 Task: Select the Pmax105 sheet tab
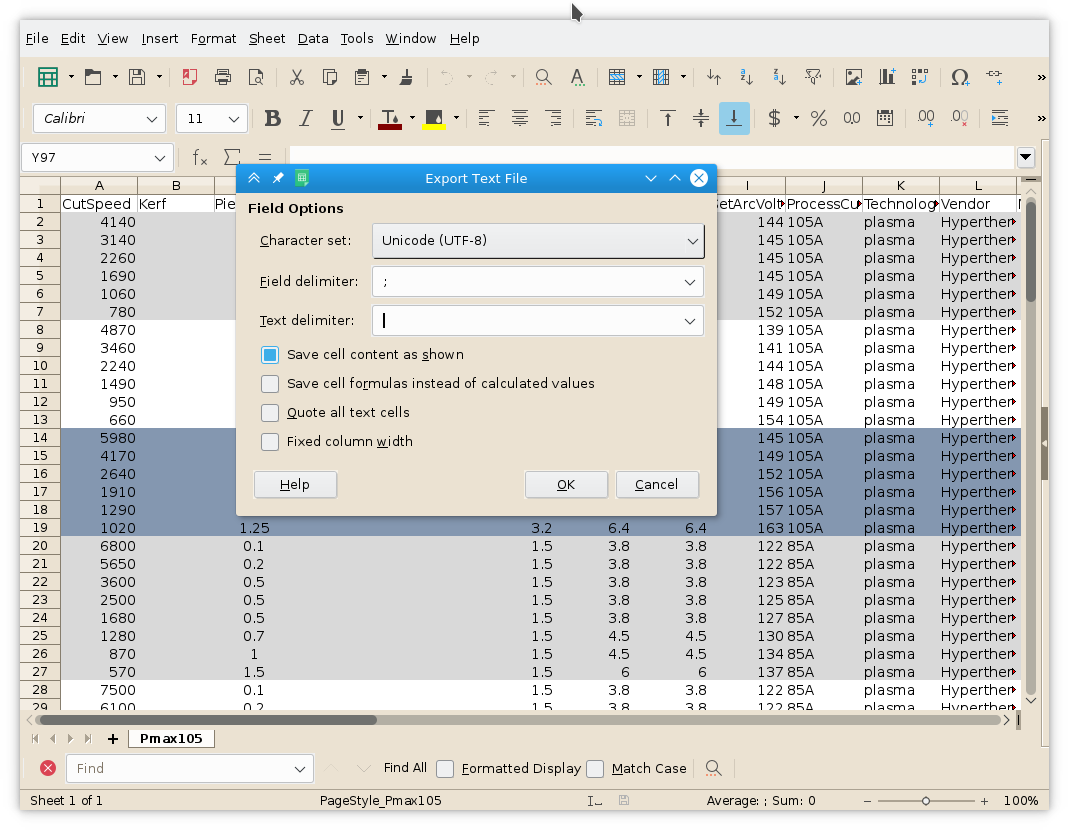pos(170,739)
